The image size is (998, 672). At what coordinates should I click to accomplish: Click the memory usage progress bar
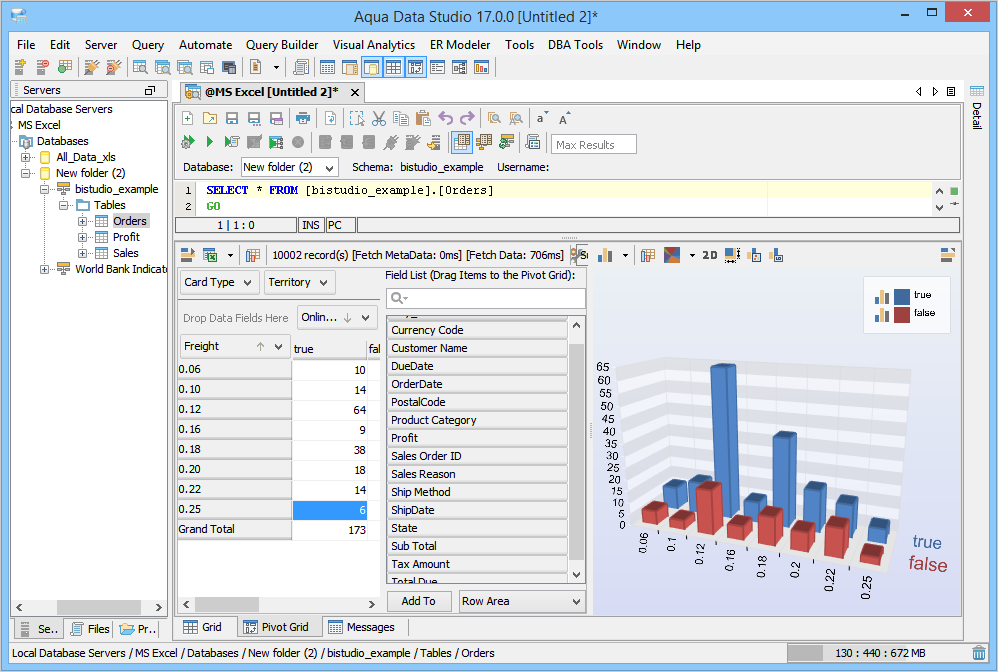pyautogui.click(x=878, y=653)
